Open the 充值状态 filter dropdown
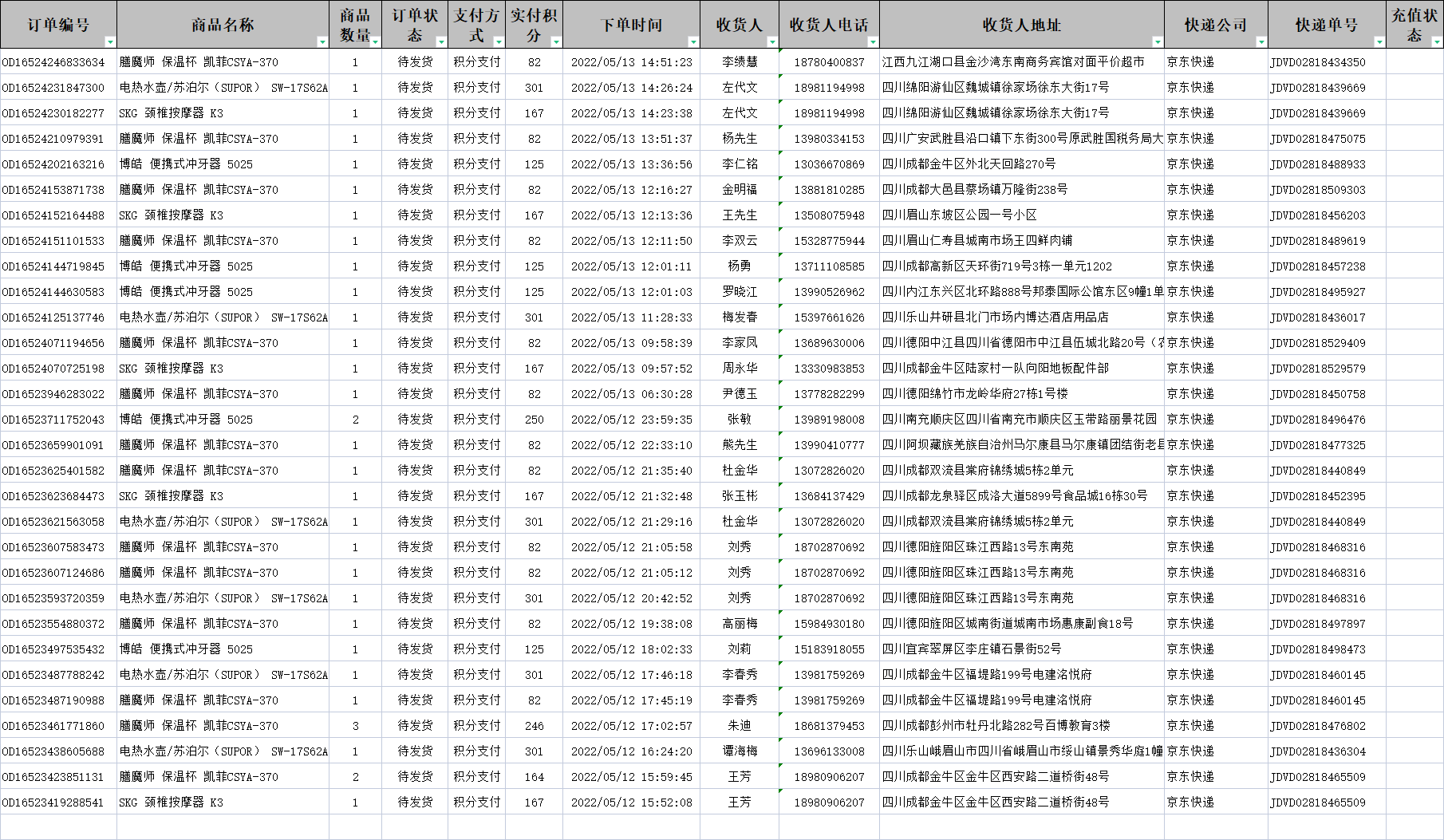 1437,41
